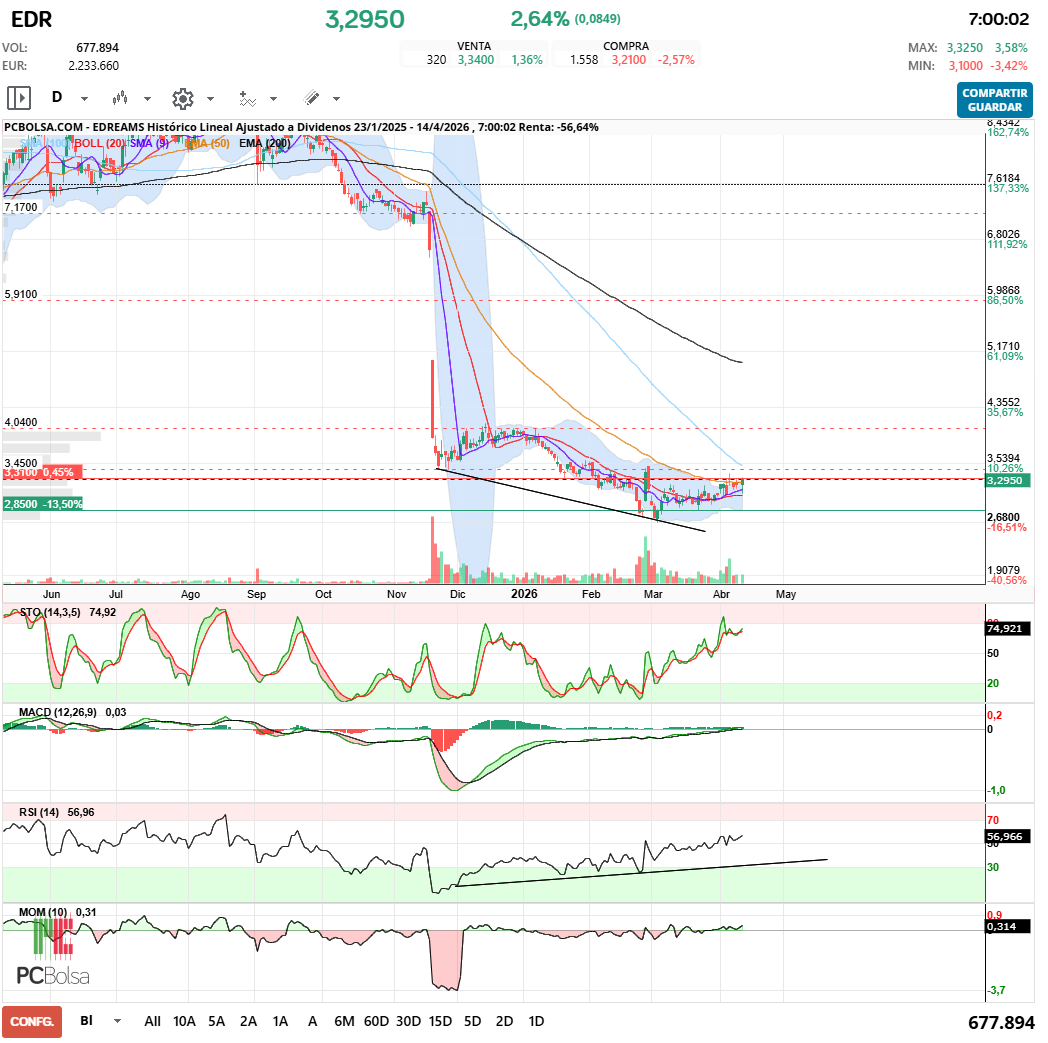The image size is (1048, 1043).
Task: Click the 3,2100 COMPRA bid price
Action: pos(629,60)
